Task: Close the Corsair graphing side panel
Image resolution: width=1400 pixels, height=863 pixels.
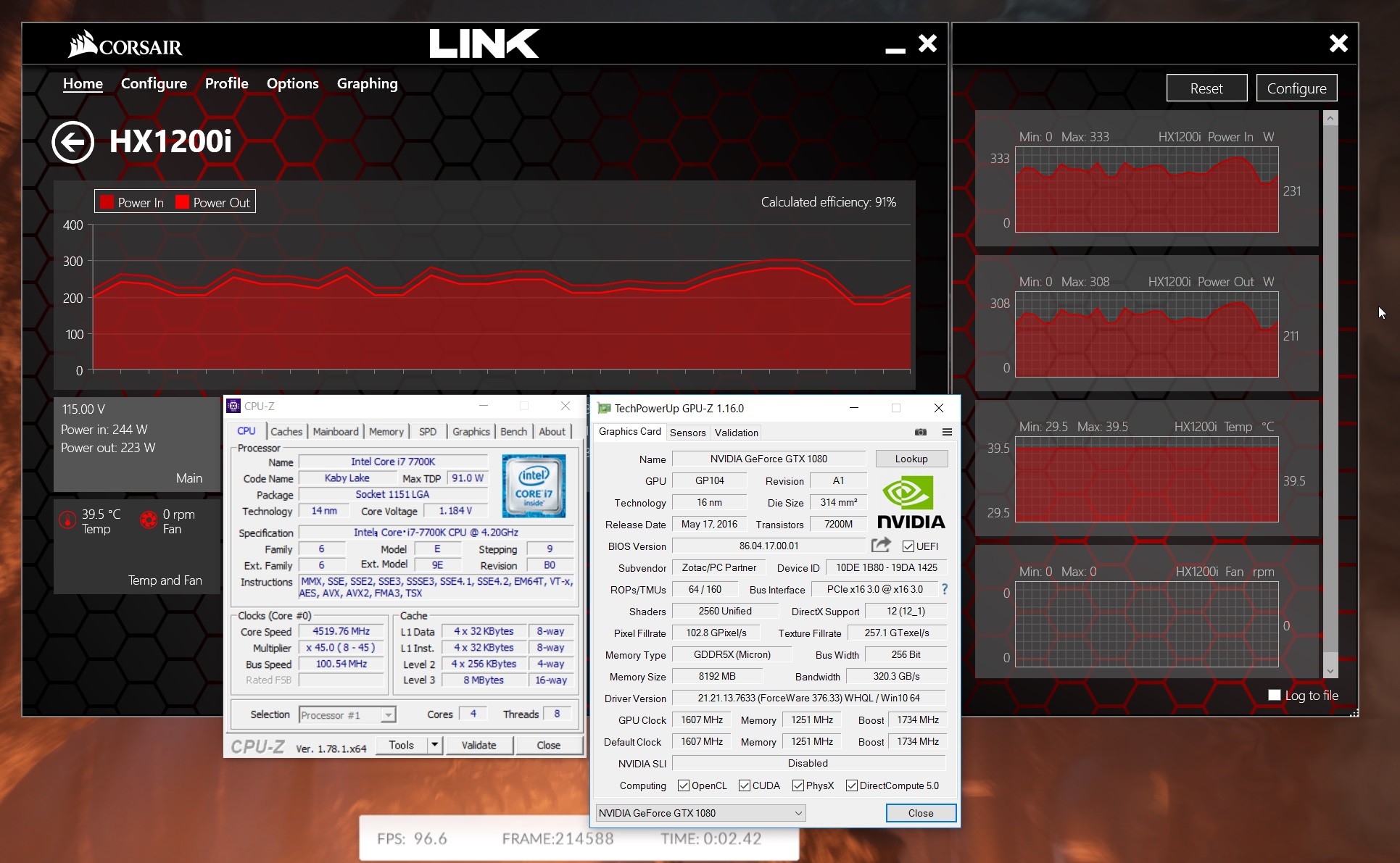Action: pyautogui.click(x=1338, y=43)
